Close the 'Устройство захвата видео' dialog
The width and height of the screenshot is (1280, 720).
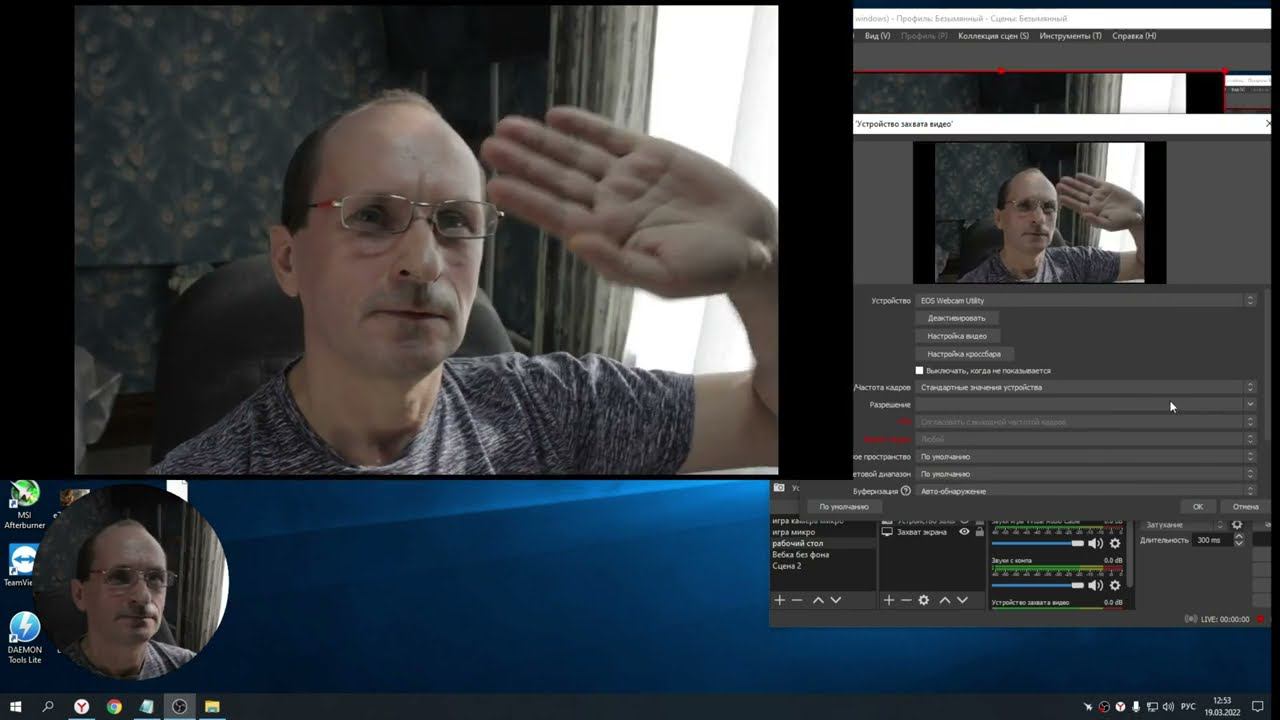1269,124
